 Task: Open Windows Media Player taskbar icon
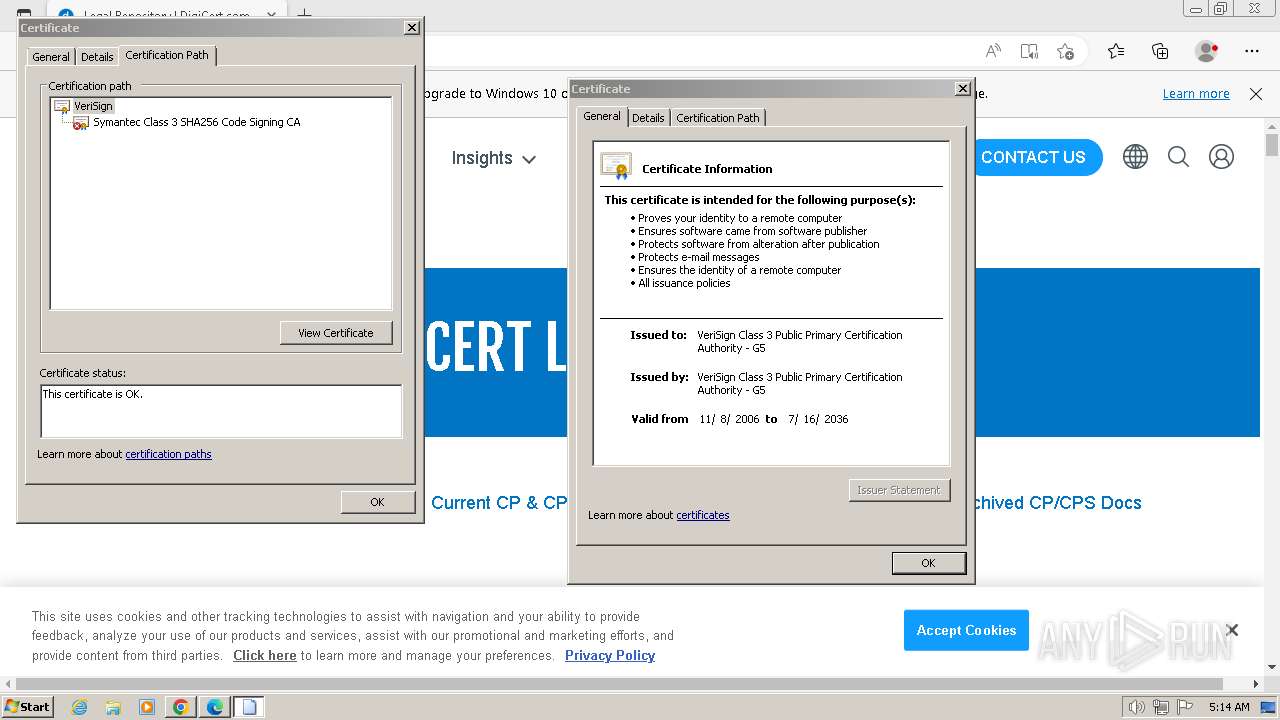coord(147,707)
